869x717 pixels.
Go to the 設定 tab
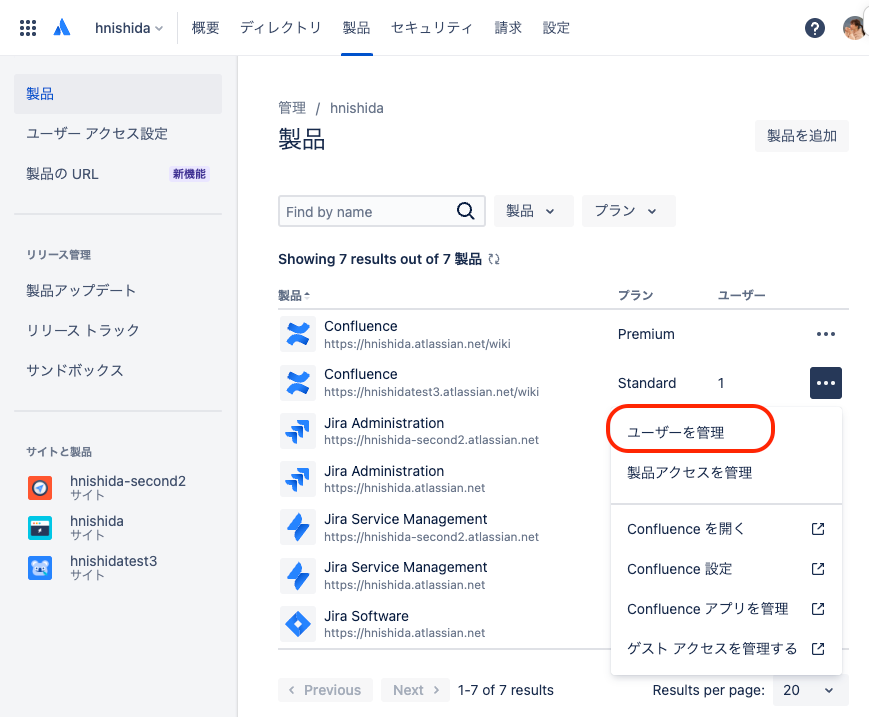556,28
